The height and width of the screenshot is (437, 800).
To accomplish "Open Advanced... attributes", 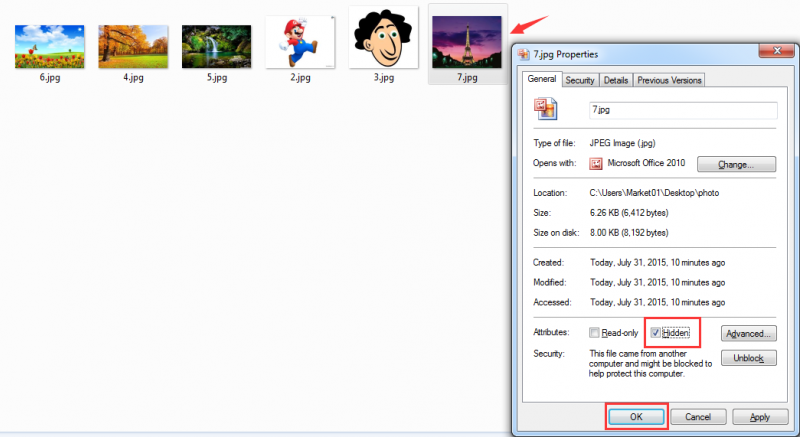I will click(748, 333).
